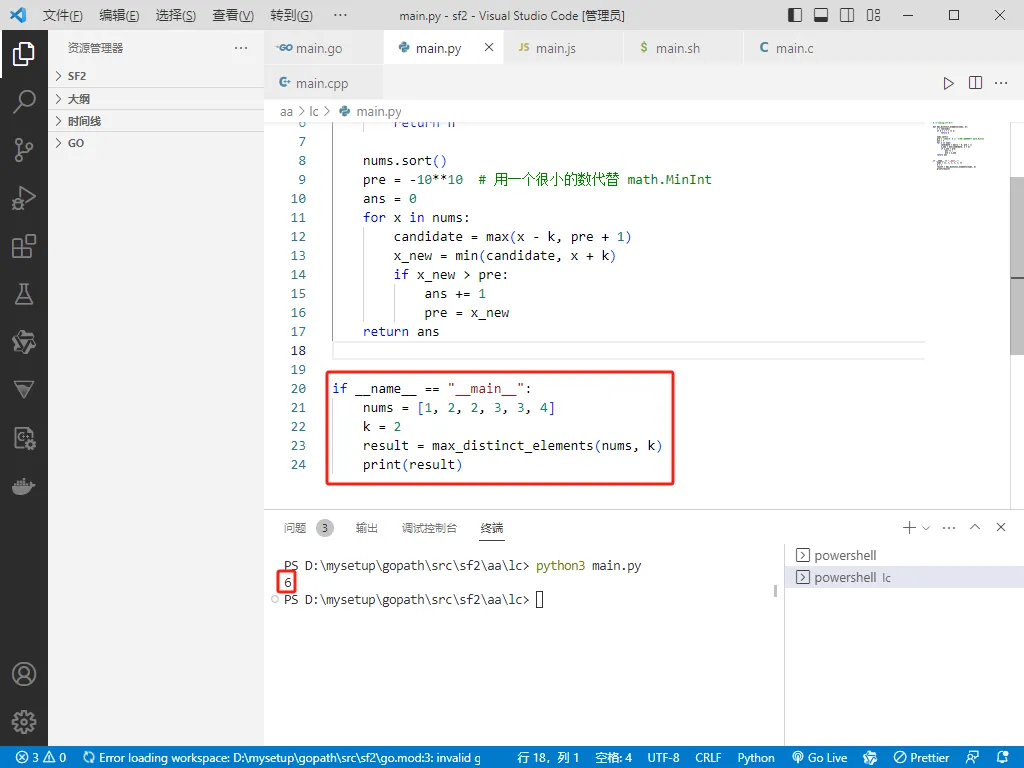This screenshot has width=1024, height=768.
Task: Open Run and Debug view
Action: (24, 198)
